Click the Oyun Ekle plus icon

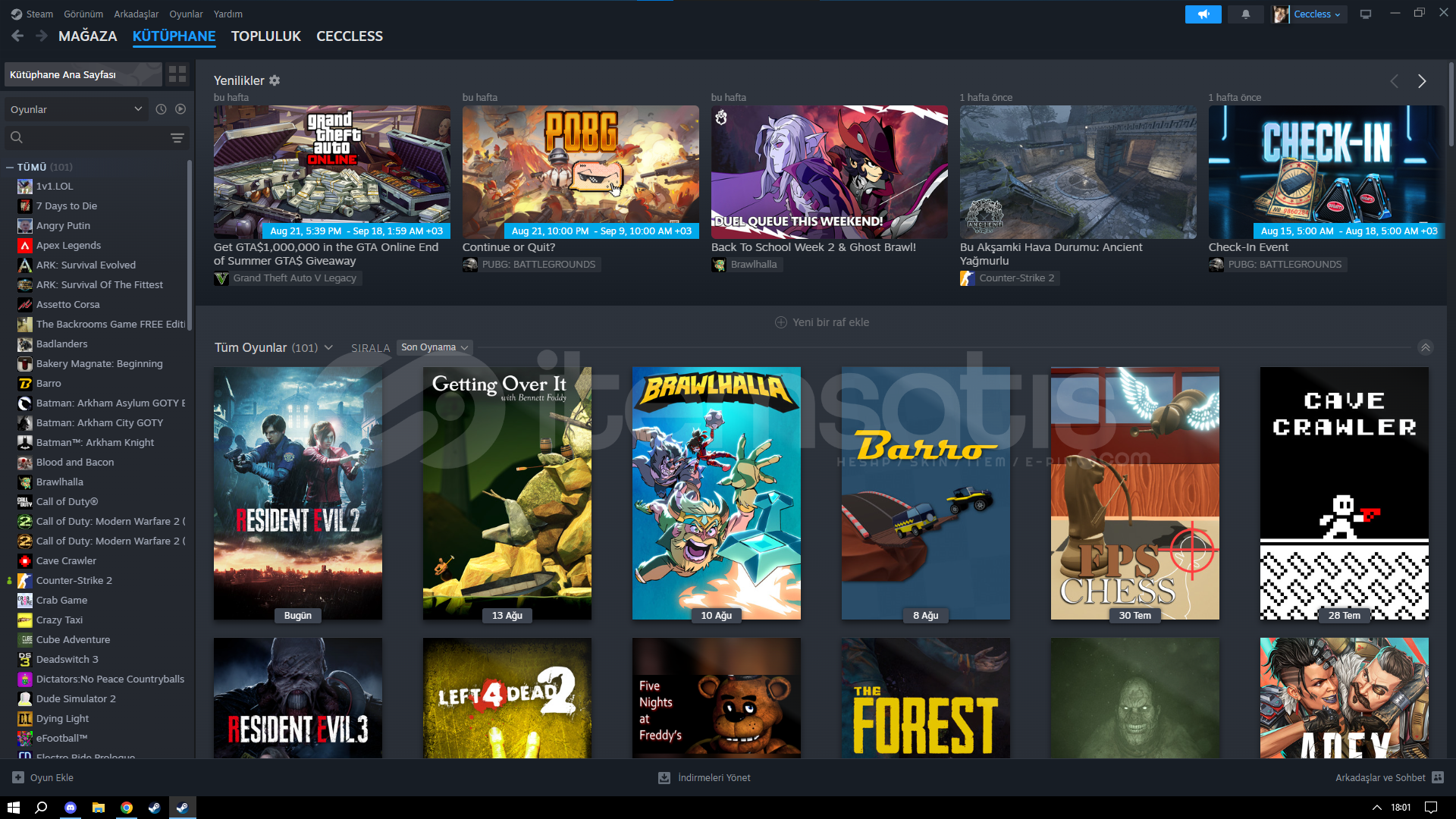[18, 777]
